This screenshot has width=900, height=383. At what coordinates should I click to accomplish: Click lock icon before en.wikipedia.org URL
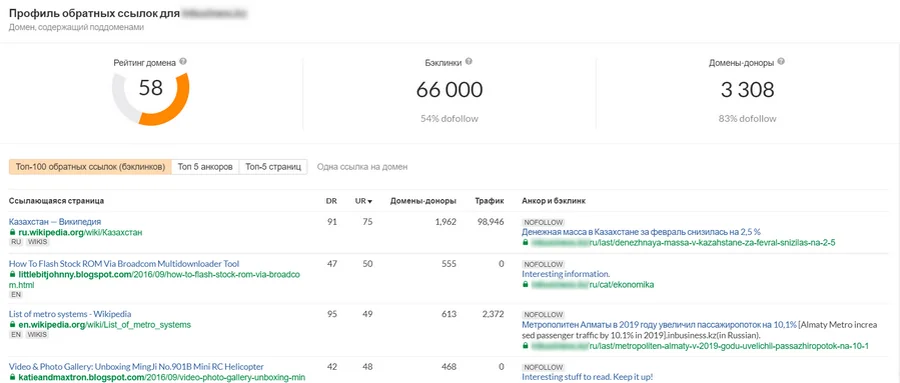pyautogui.click(x=12, y=325)
